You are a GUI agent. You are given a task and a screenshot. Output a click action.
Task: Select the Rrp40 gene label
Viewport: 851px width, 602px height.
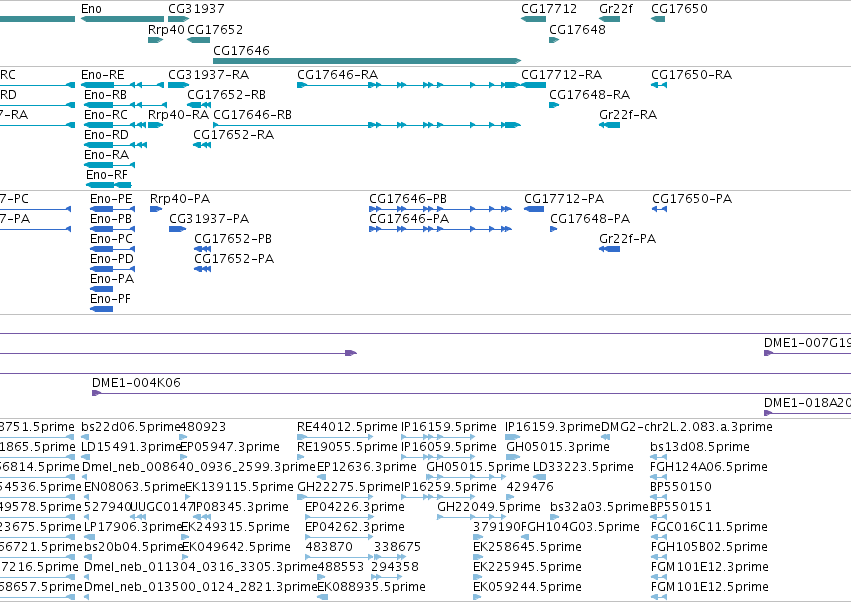click(166, 30)
